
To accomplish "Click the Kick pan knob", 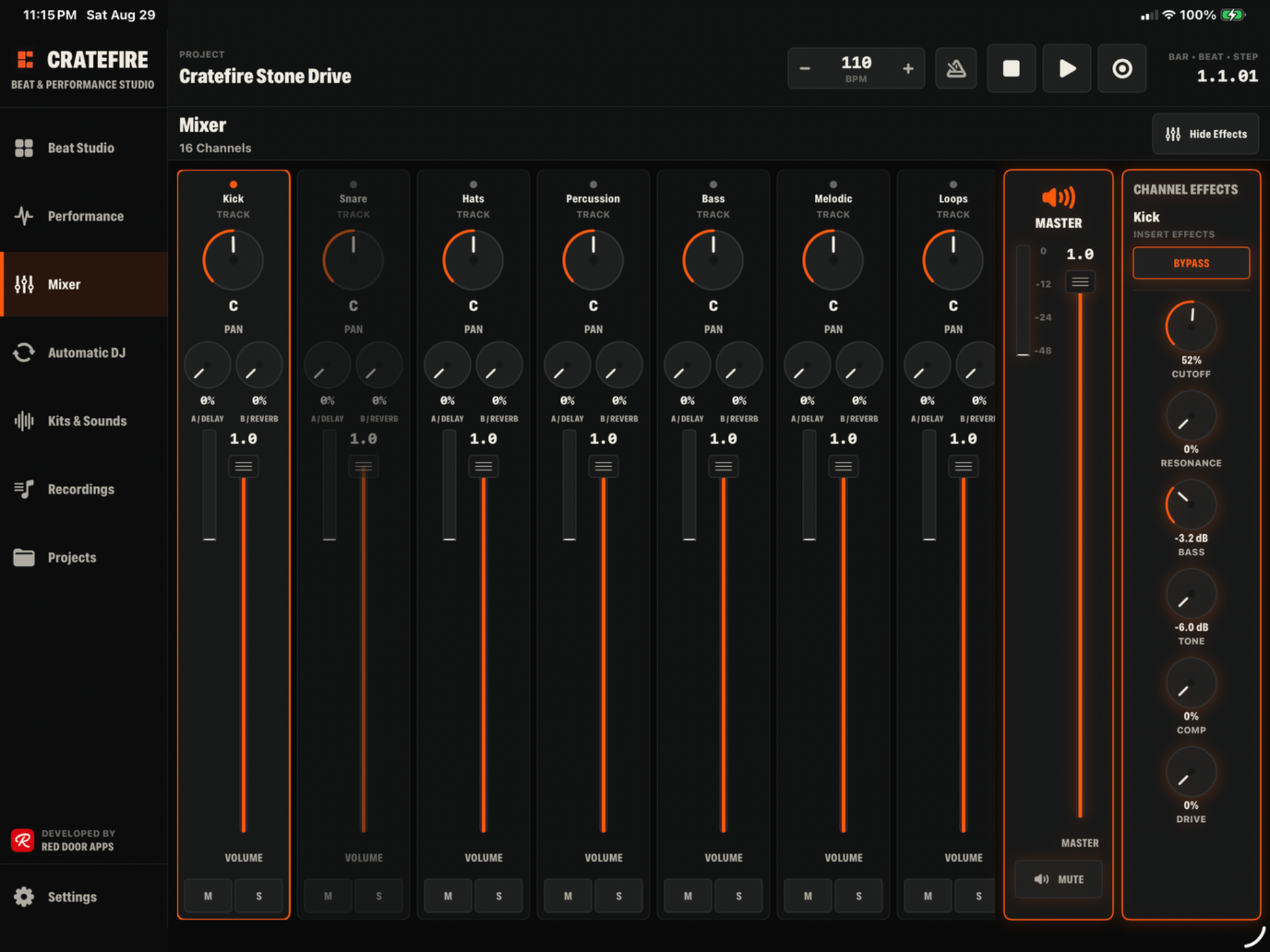I will pos(233,260).
